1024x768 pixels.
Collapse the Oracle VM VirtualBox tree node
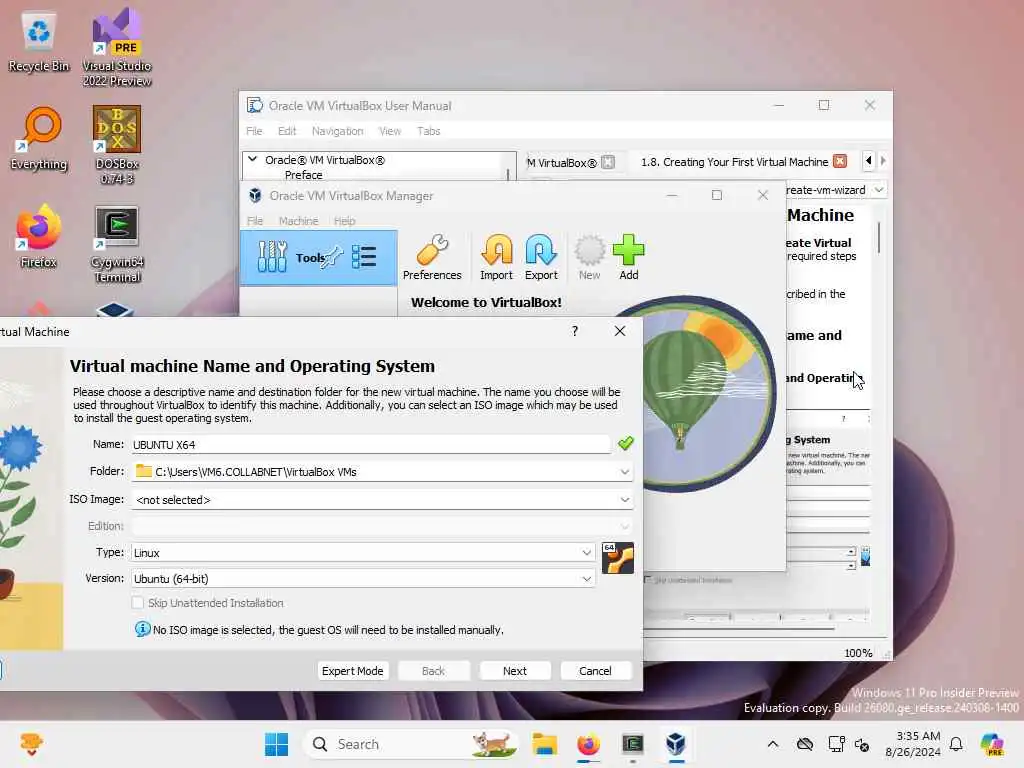[253, 159]
